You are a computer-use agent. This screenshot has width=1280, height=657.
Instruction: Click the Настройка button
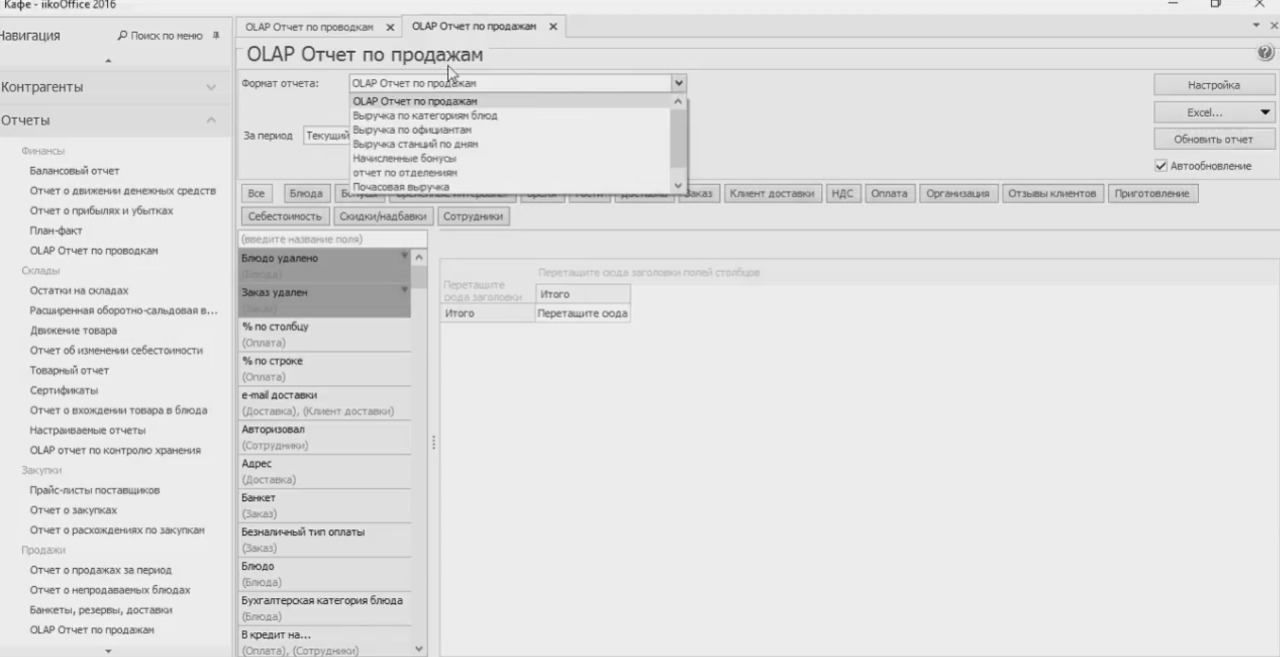click(1213, 84)
